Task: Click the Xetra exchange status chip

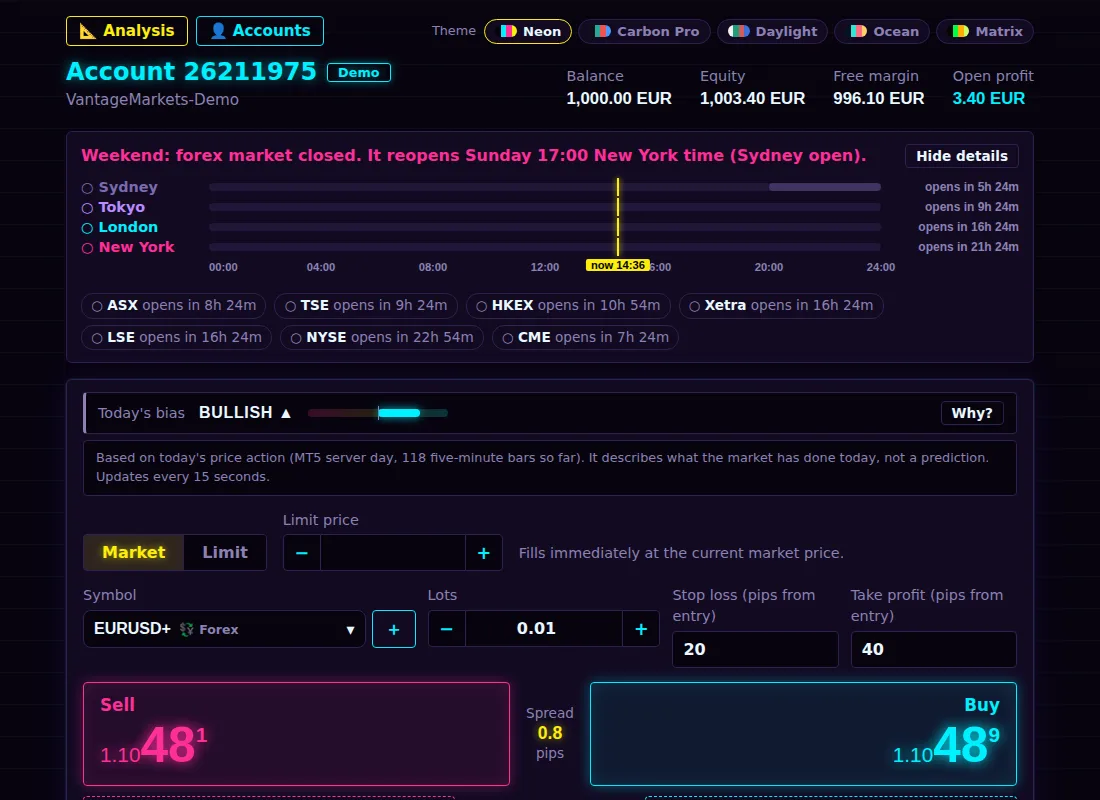Action: click(782, 306)
